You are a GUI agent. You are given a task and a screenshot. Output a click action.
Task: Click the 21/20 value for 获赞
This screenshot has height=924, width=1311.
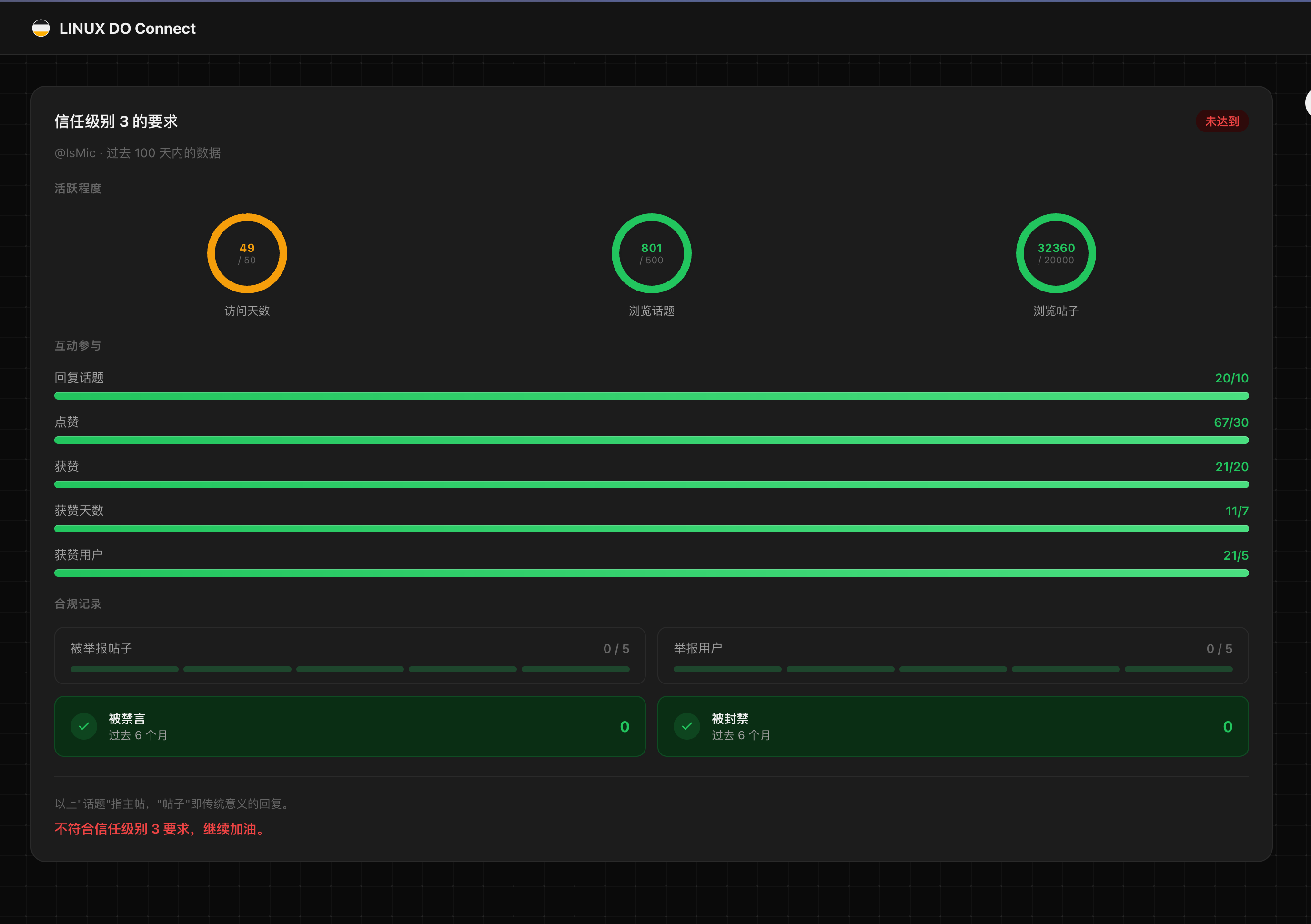click(1231, 467)
